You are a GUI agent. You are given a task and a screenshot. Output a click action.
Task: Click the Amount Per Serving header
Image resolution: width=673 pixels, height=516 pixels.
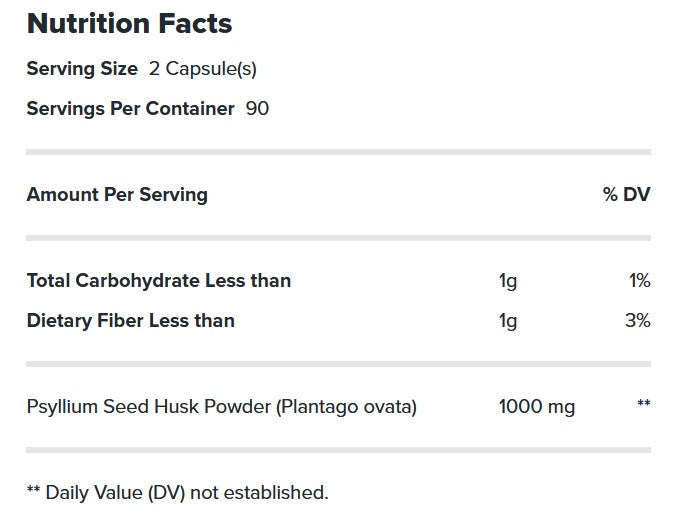[x=117, y=194]
